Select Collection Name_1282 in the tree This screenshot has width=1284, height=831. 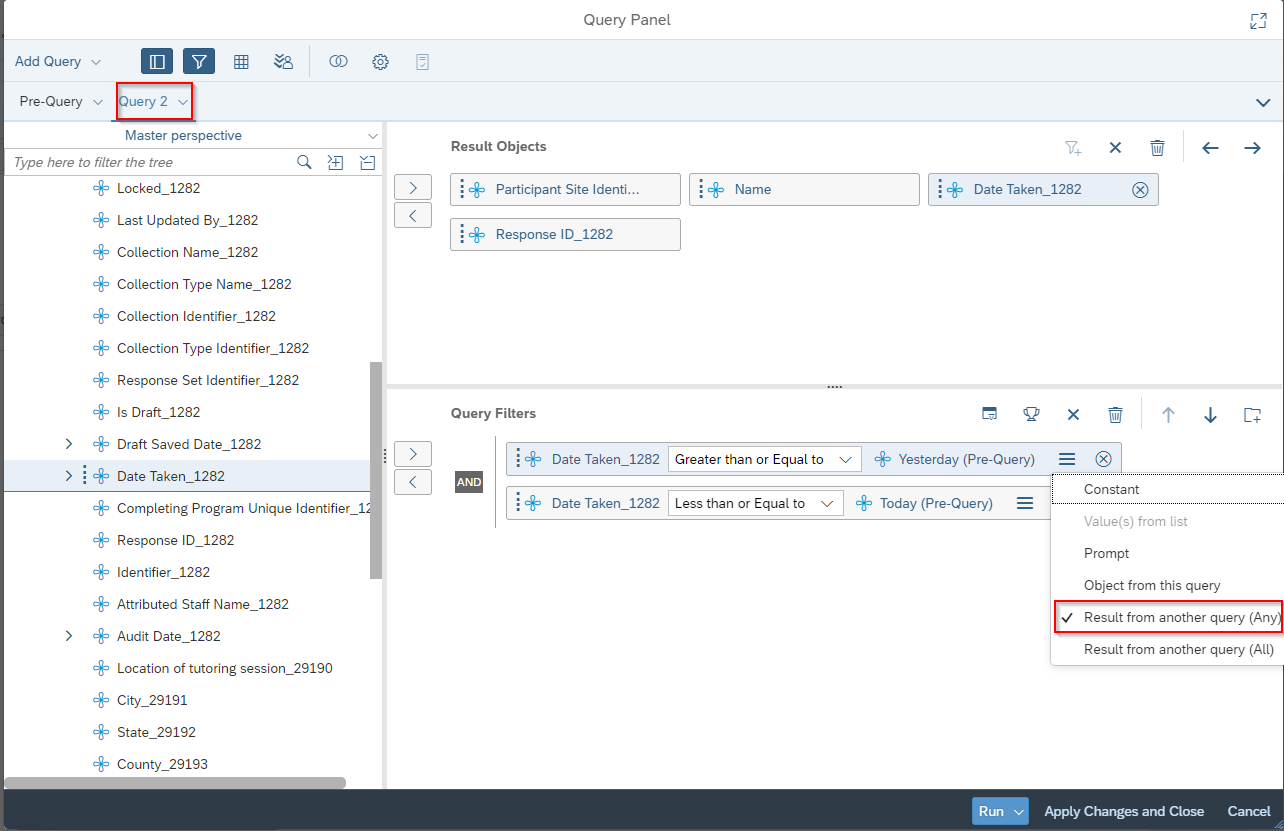pyautogui.click(x=187, y=252)
